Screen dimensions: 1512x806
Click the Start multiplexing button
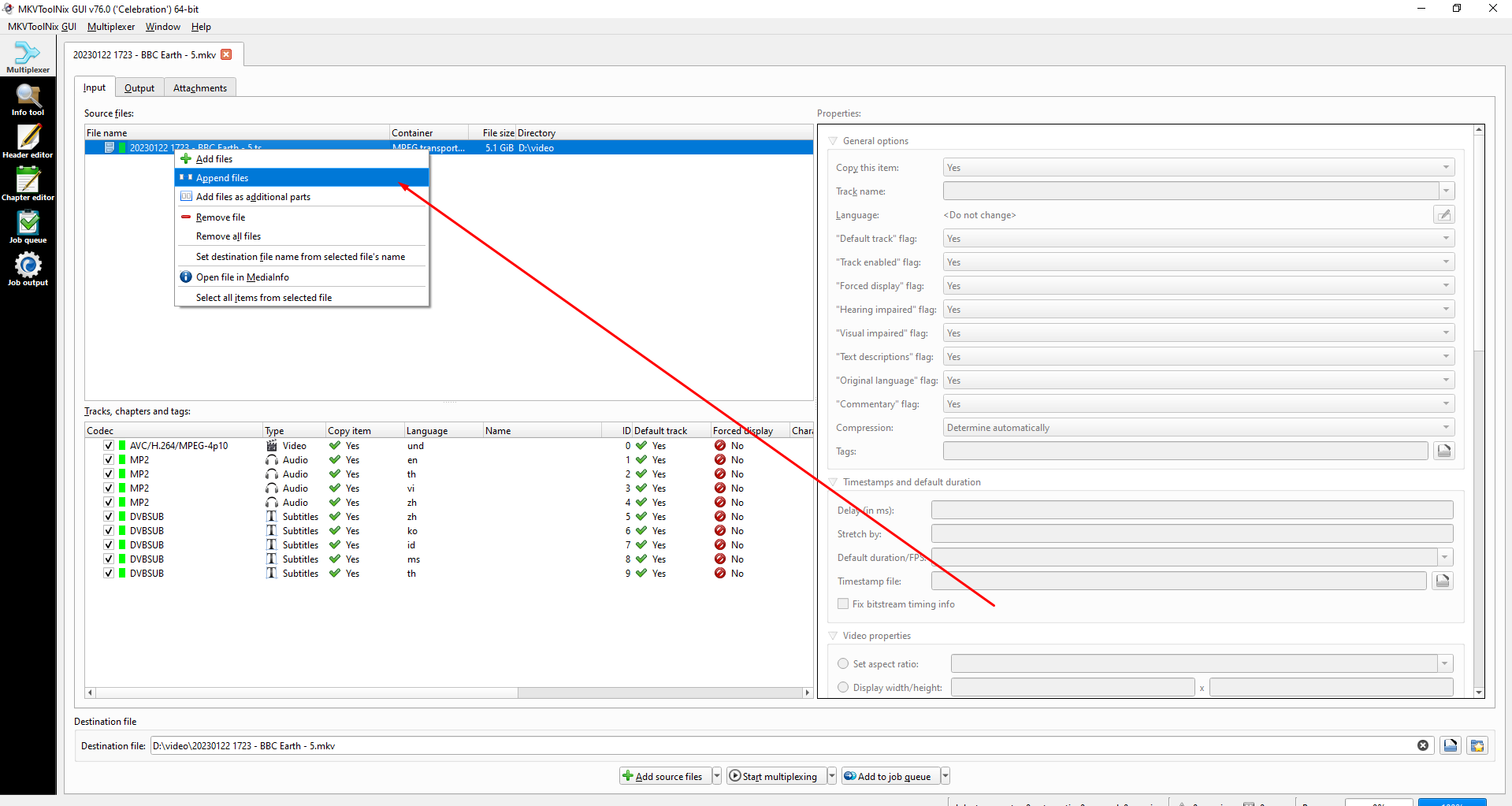[776, 776]
